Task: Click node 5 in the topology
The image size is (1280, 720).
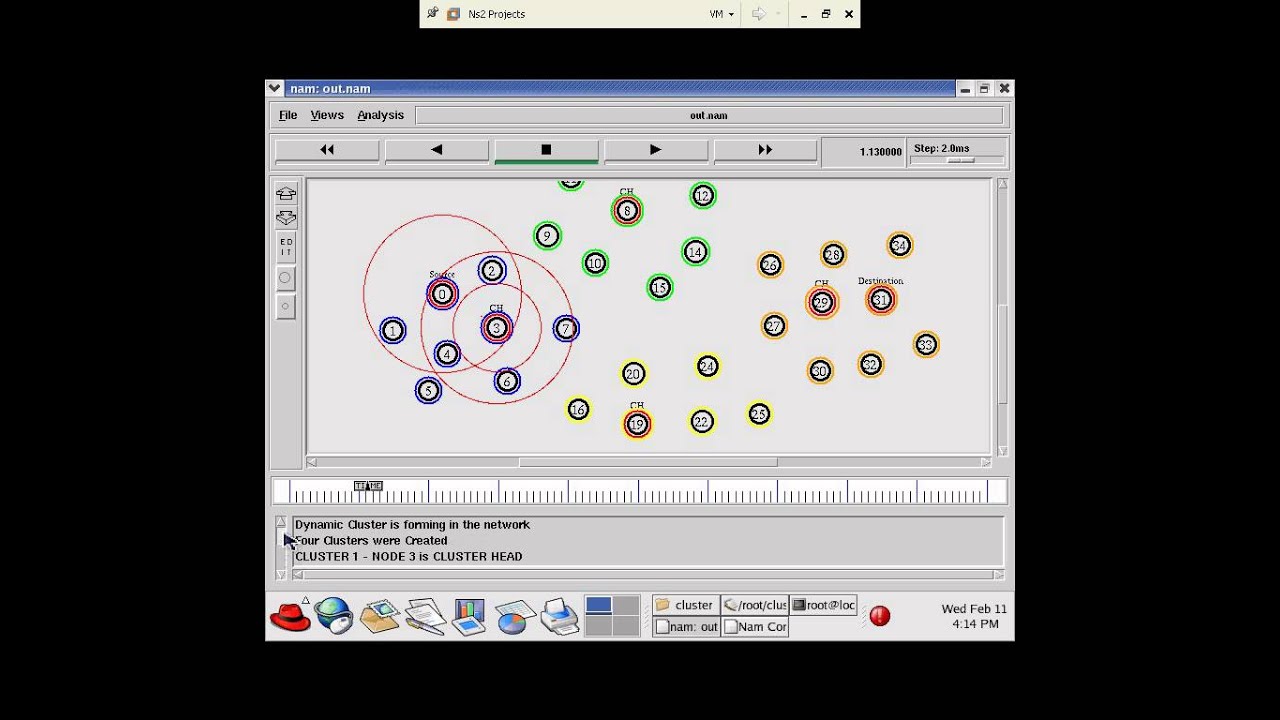Action: [428, 391]
